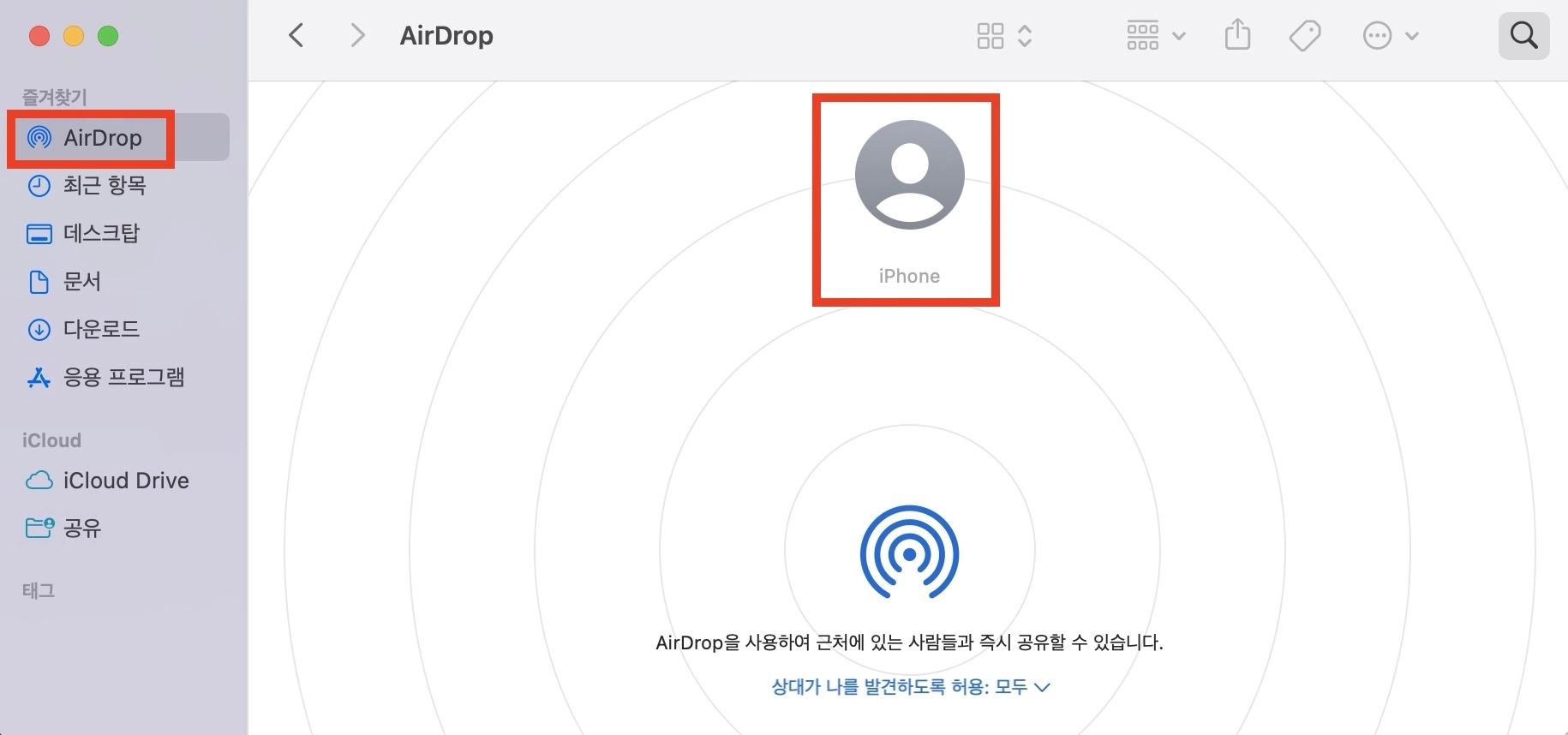This screenshot has width=1568, height=735.
Task: Go forward with the right chevron button
Action: [x=357, y=36]
